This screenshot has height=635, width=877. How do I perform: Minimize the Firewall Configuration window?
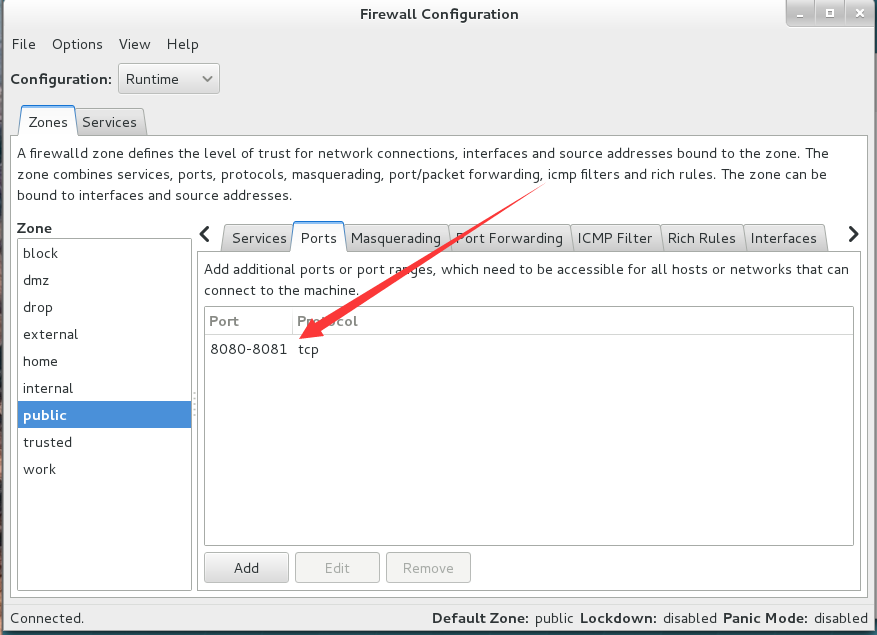point(800,13)
